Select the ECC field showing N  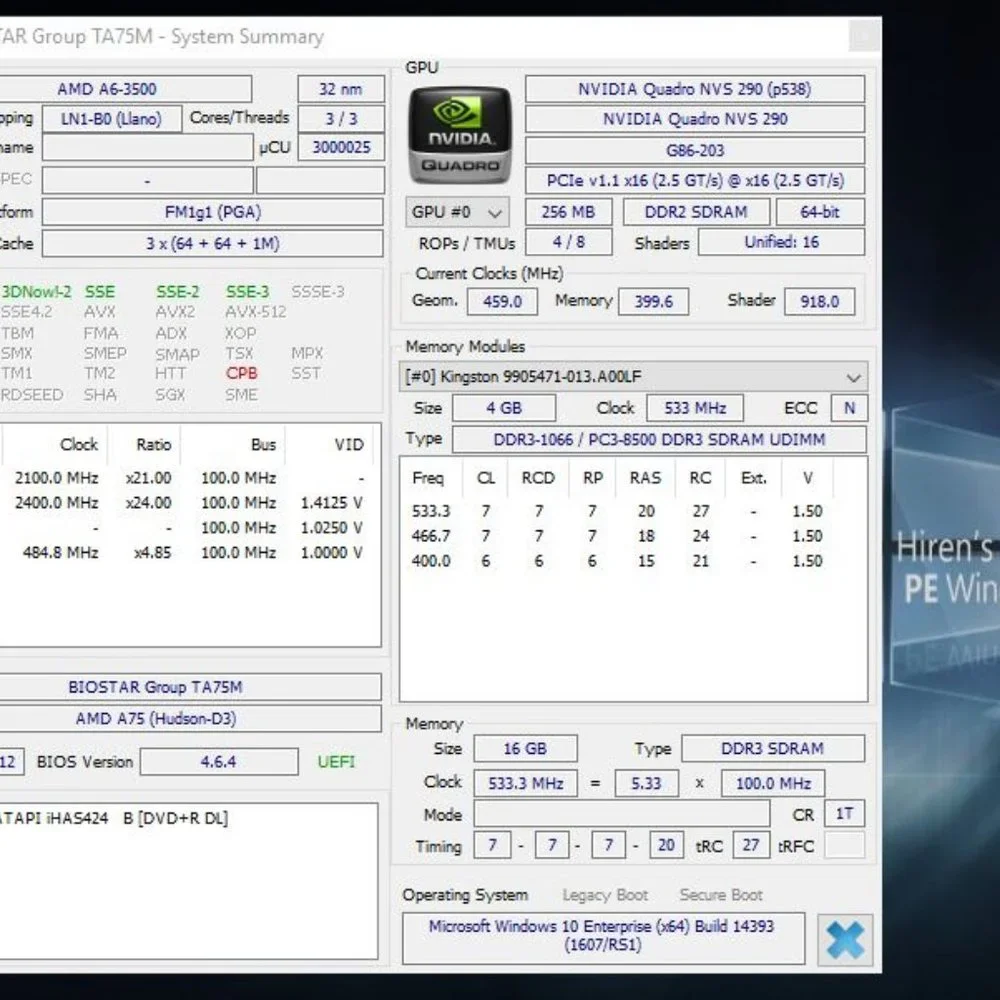click(849, 408)
